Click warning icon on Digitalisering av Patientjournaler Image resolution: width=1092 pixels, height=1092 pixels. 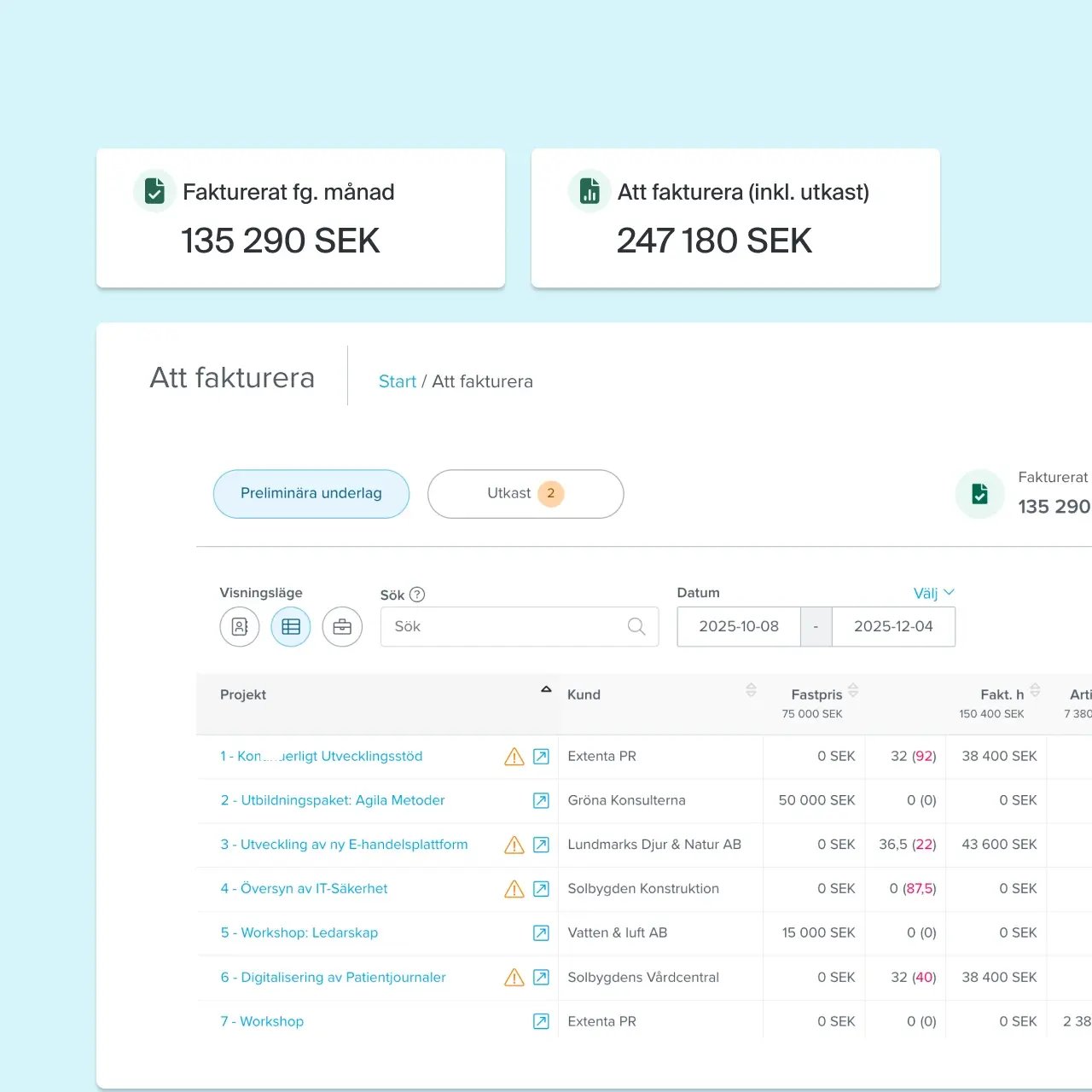coord(514,978)
